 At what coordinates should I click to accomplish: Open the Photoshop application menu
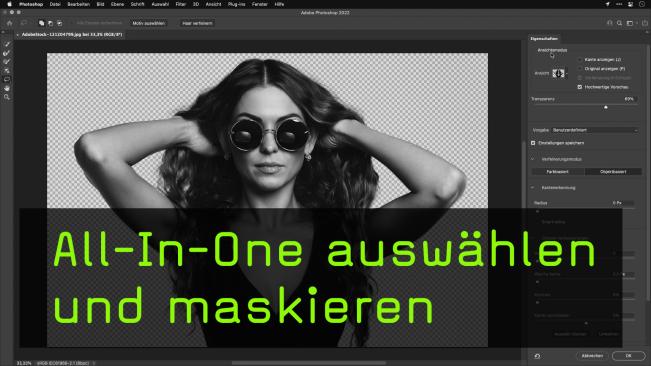click(31, 4)
